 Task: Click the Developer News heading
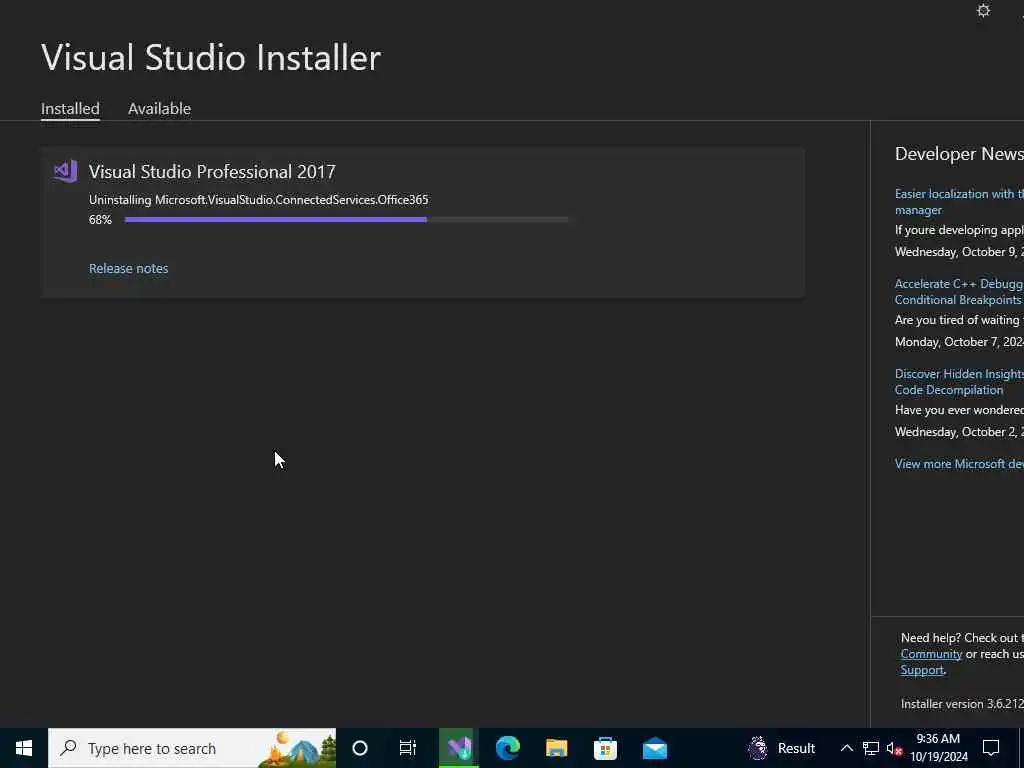(x=959, y=153)
